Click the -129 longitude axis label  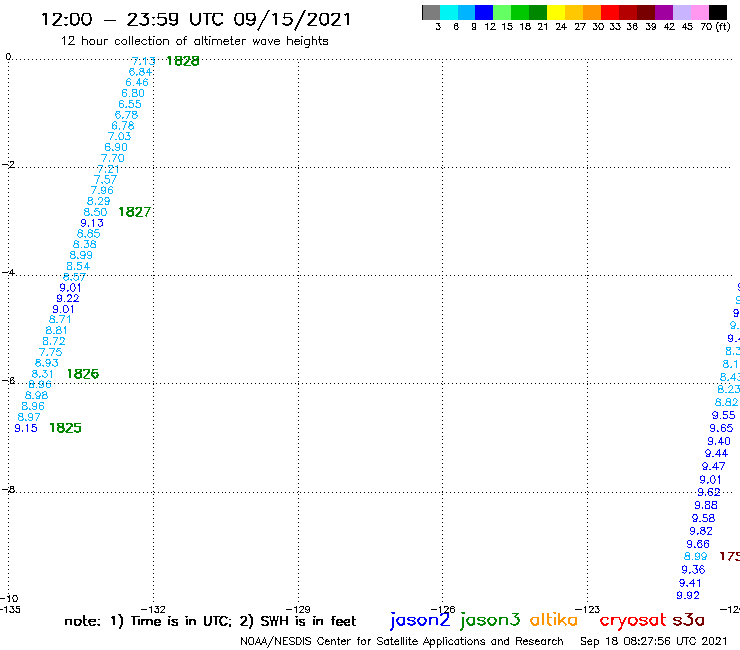pyautogui.click(x=298, y=609)
